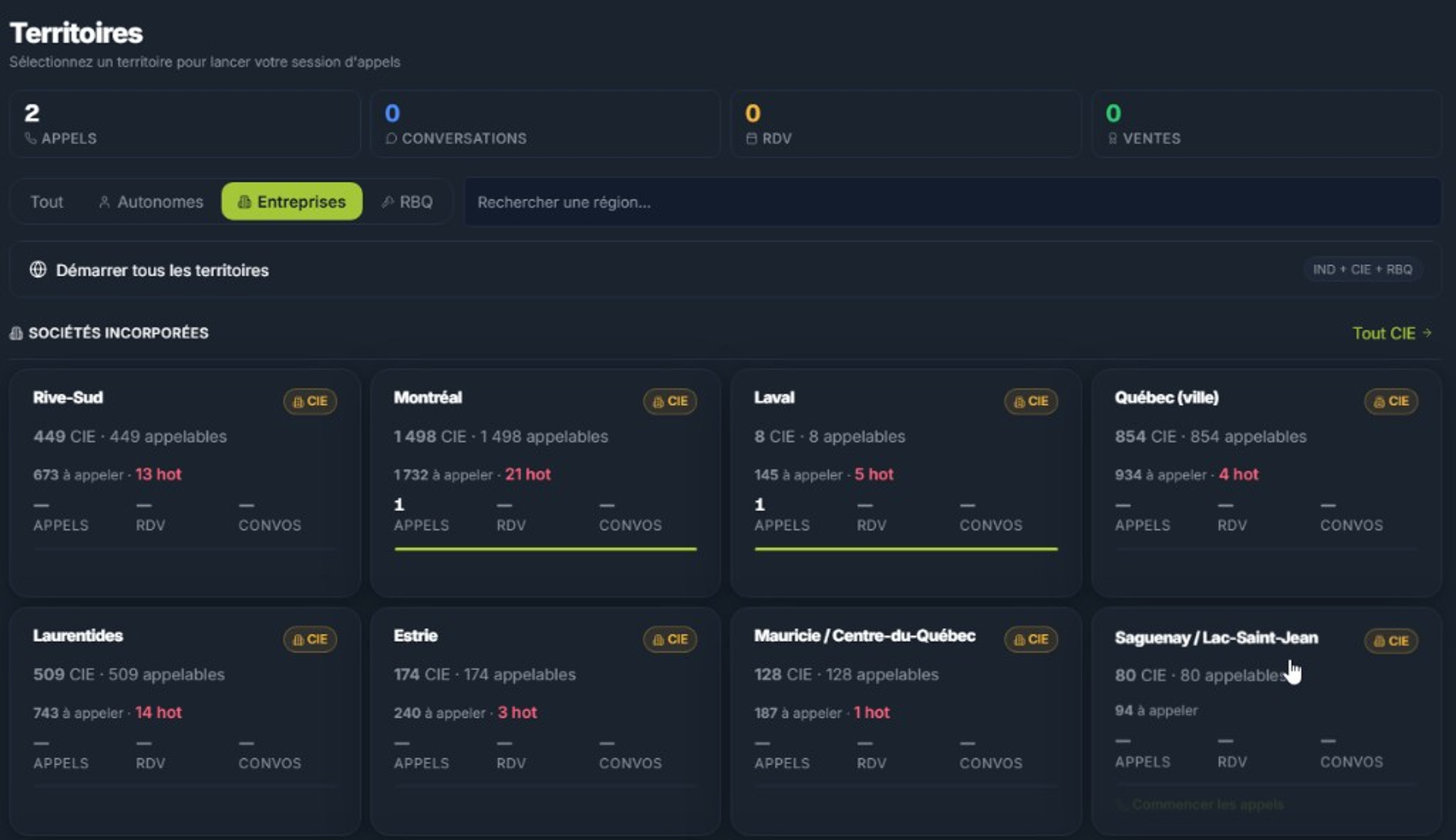The width and height of the screenshot is (1456, 840).
Task: Switch to Autonomes filter tab
Action: [151, 202]
